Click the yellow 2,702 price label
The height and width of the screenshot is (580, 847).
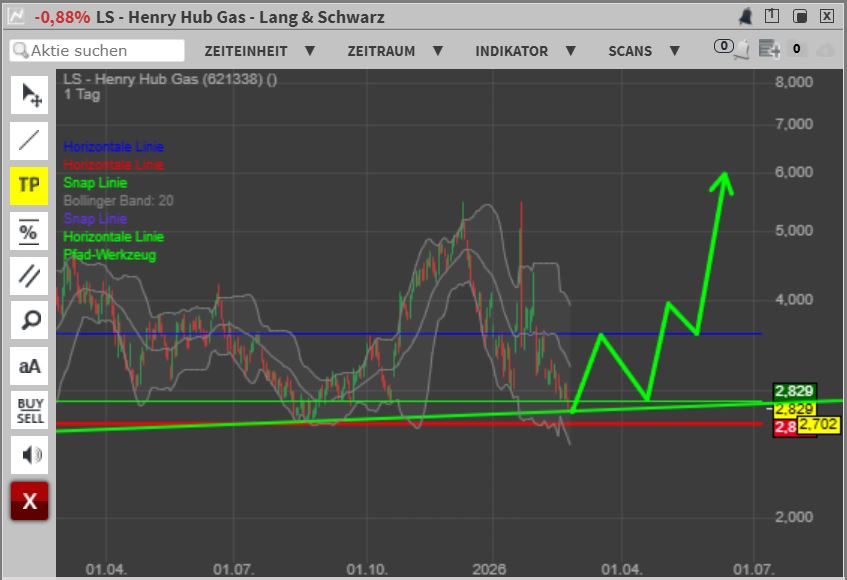[x=818, y=425]
